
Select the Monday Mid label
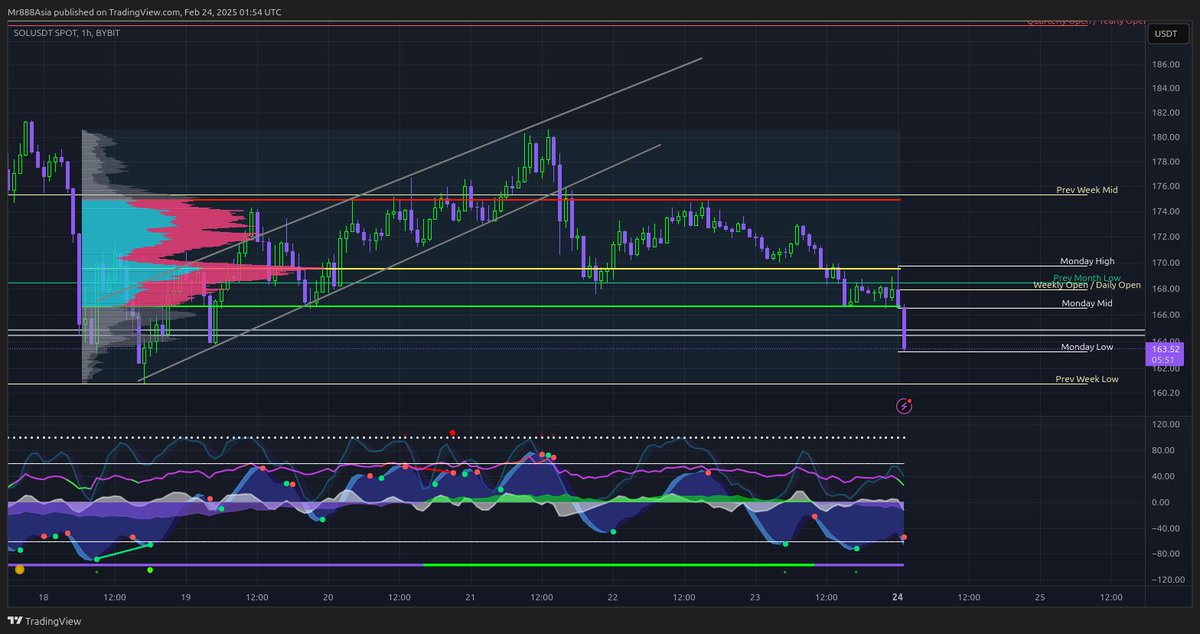[1087, 303]
